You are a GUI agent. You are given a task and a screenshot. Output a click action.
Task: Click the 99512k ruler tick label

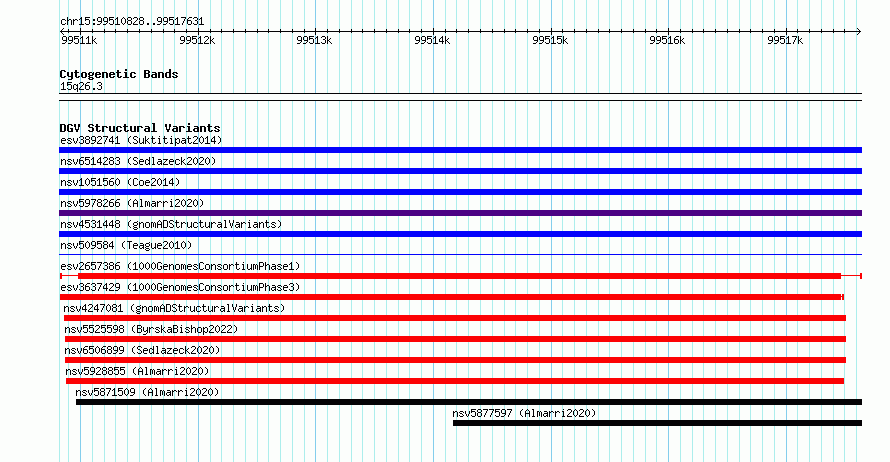[197, 40]
